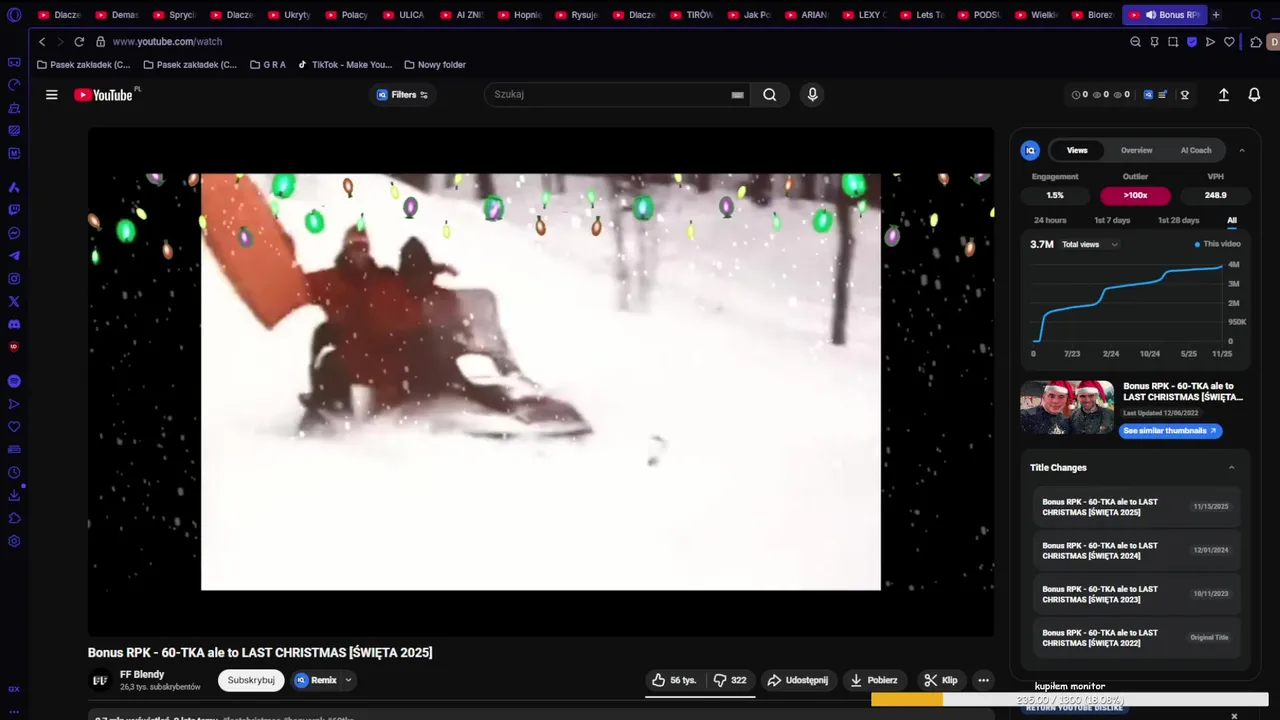
Task: Click the video player frame
Action: point(541,382)
